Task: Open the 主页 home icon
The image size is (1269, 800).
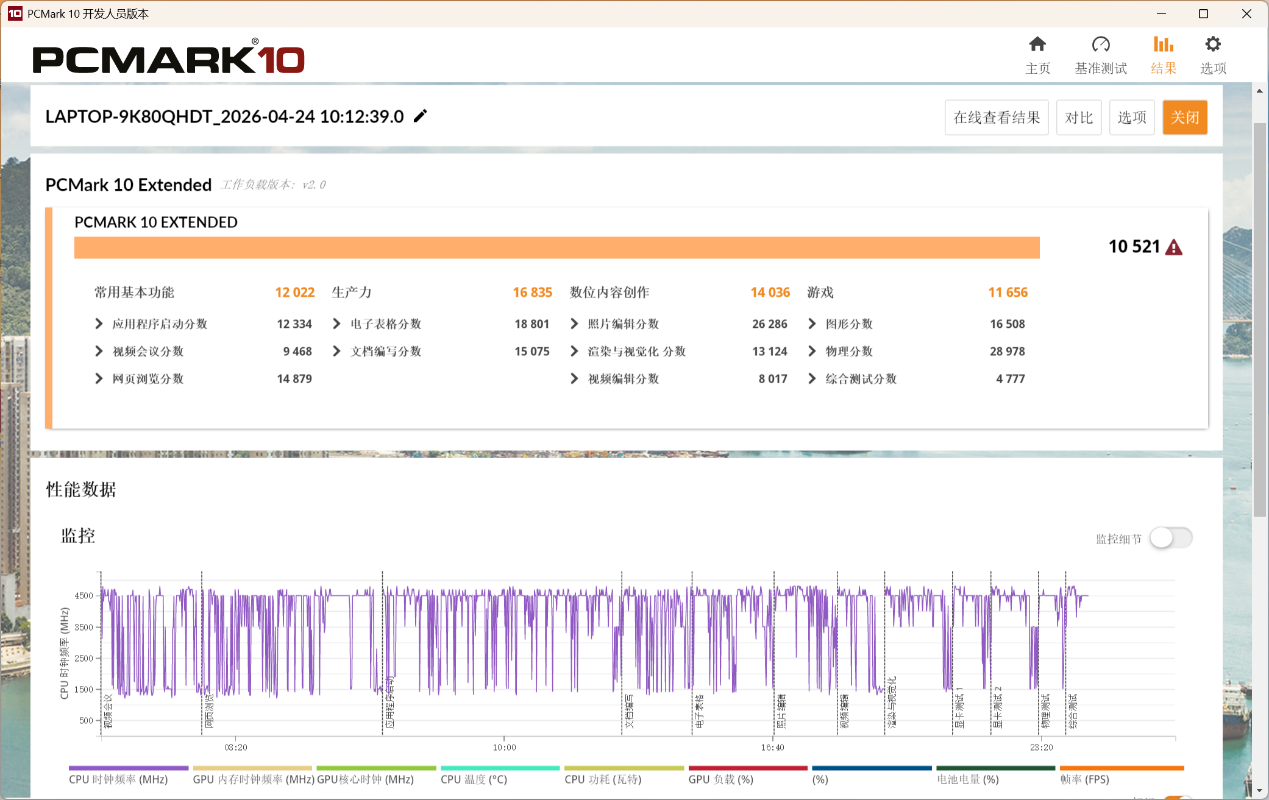Action: pyautogui.click(x=1037, y=44)
